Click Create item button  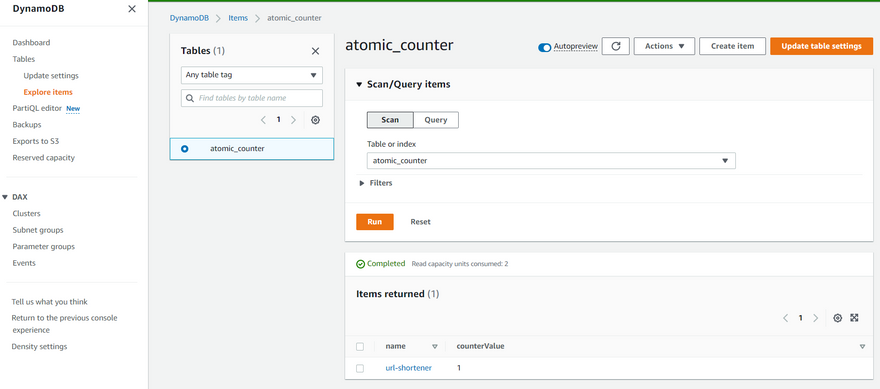732,46
